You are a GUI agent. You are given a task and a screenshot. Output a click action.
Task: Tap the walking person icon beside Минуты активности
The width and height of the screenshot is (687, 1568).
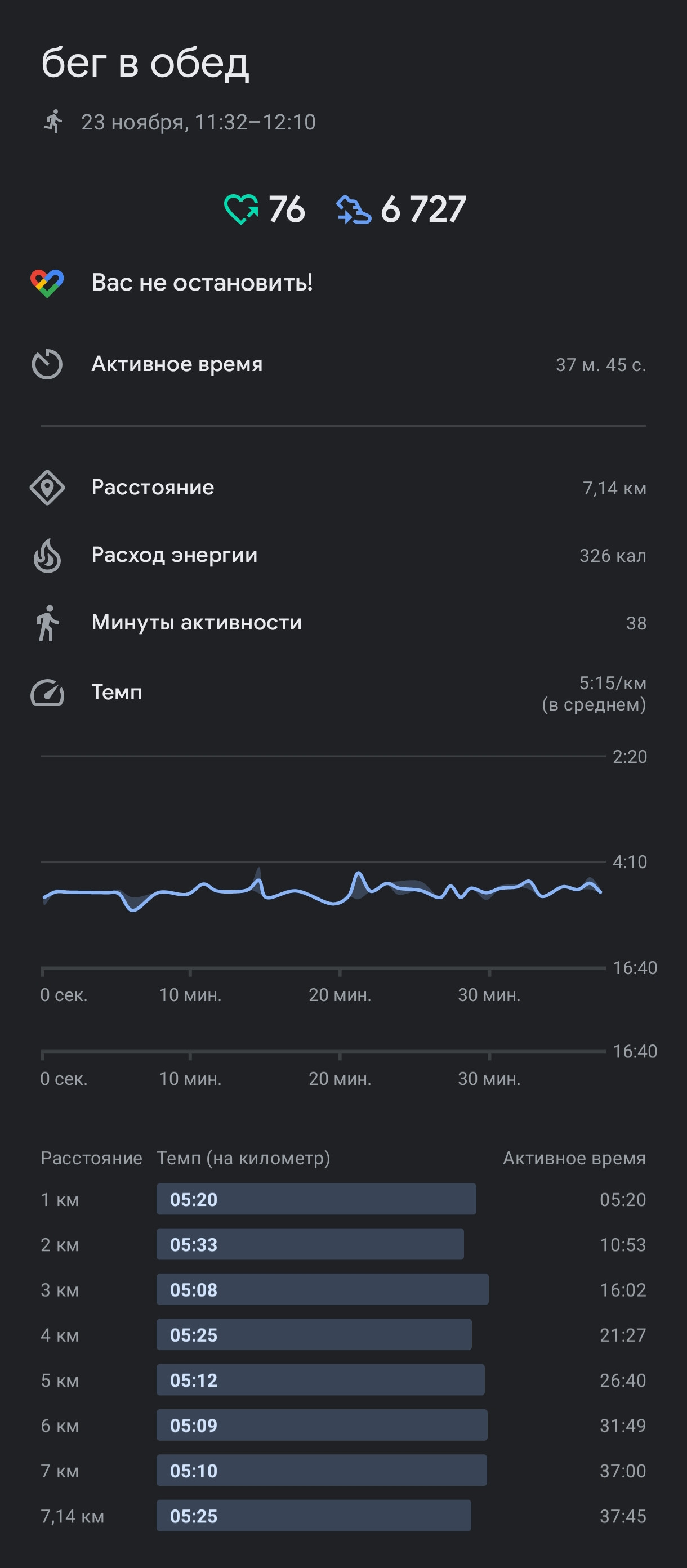pos(47,623)
